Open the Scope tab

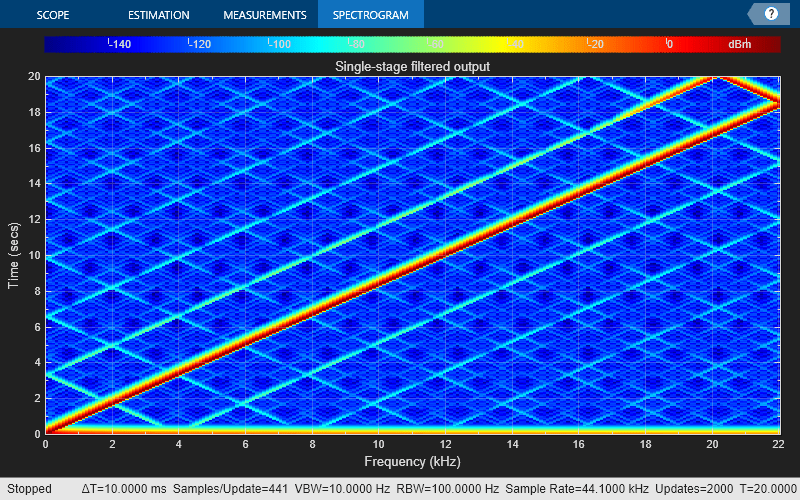coord(55,15)
